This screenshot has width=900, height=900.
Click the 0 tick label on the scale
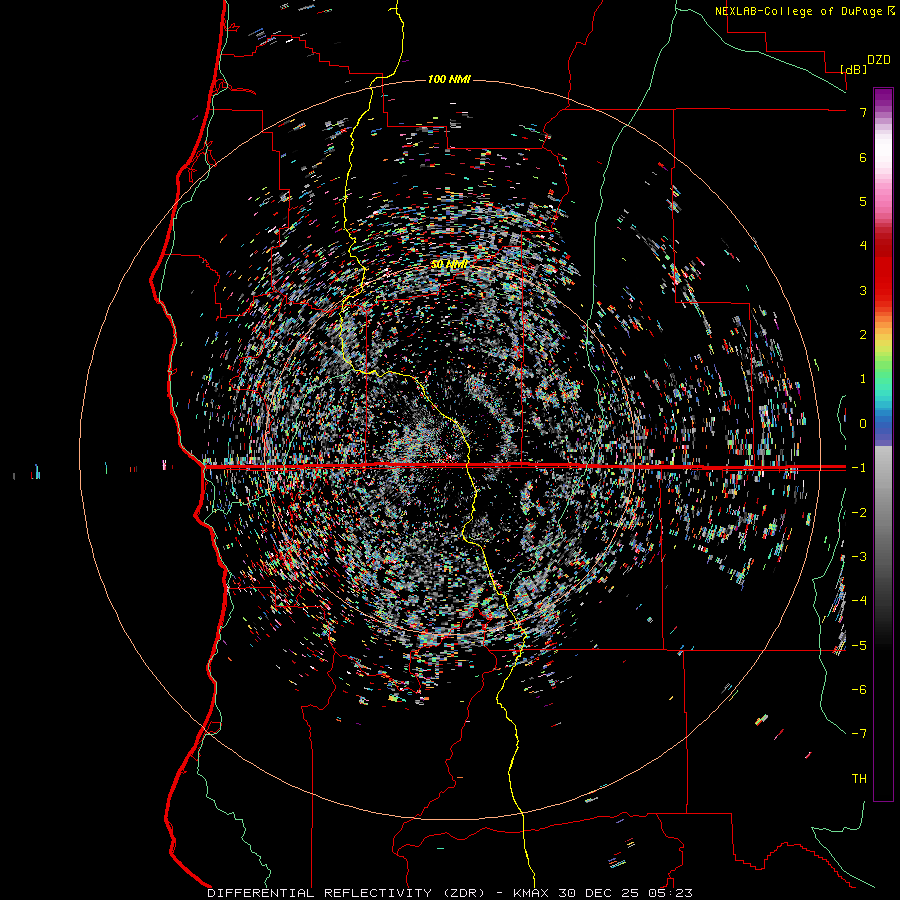click(x=863, y=423)
